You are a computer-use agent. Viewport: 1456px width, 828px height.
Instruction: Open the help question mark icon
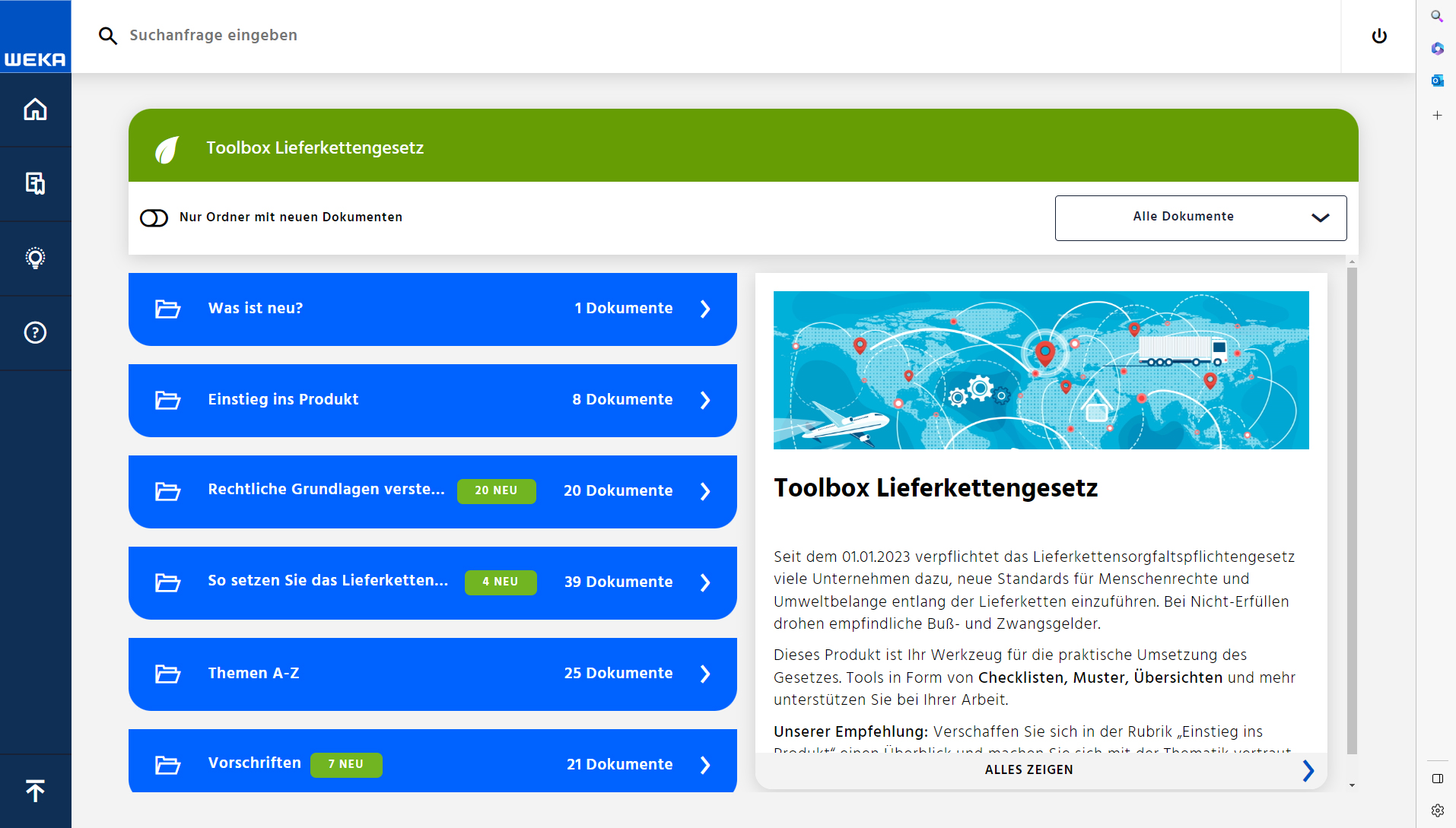[35, 332]
